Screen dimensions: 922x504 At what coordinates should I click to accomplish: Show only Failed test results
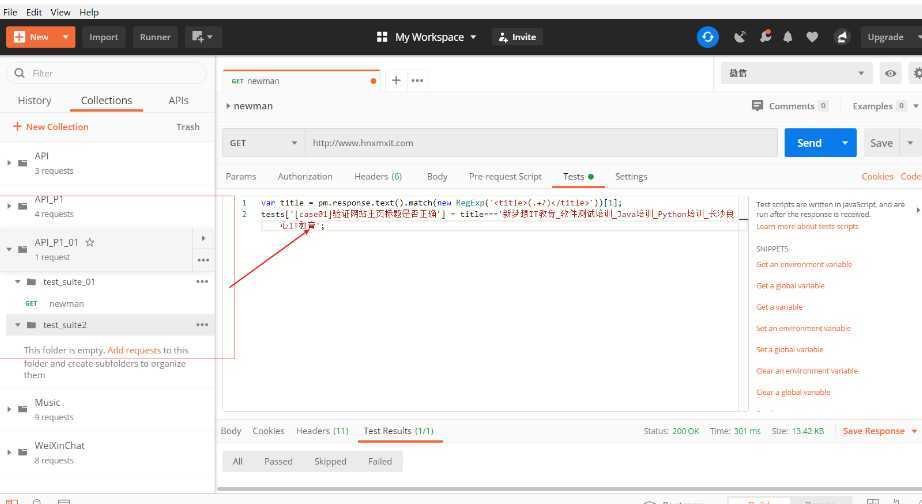(380, 462)
